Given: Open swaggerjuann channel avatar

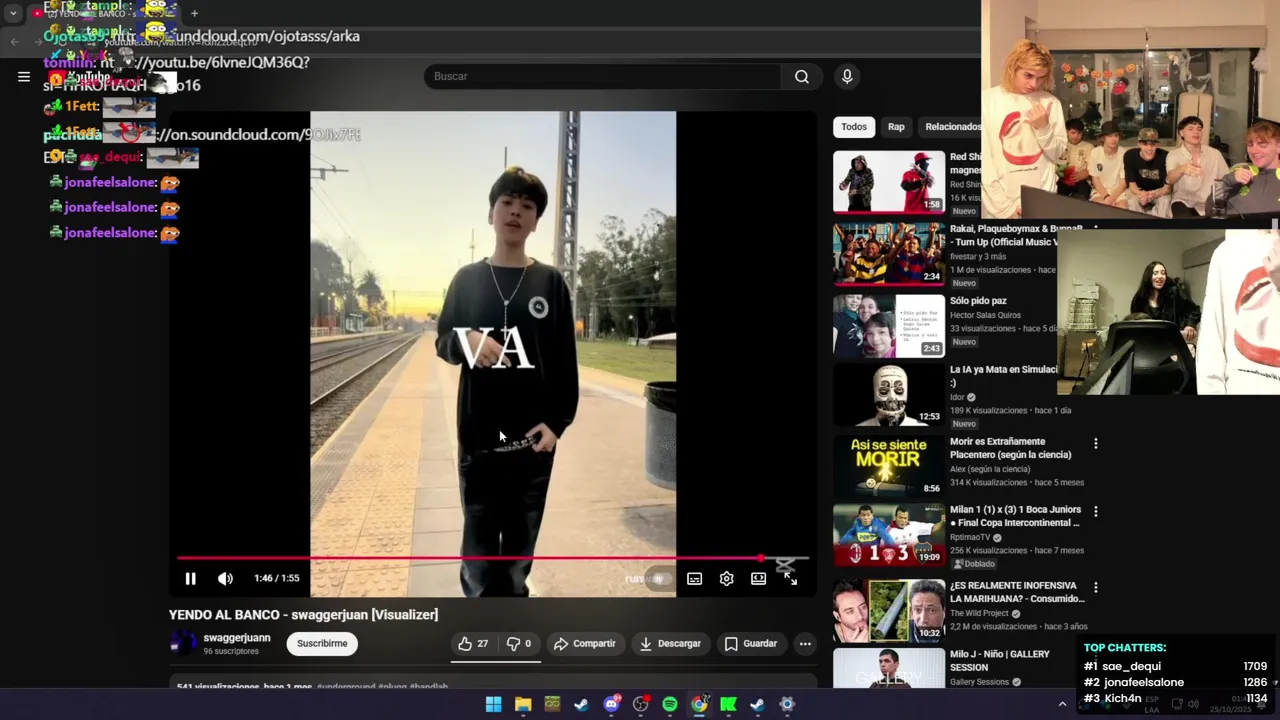Looking at the screenshot, I should 183,643.
